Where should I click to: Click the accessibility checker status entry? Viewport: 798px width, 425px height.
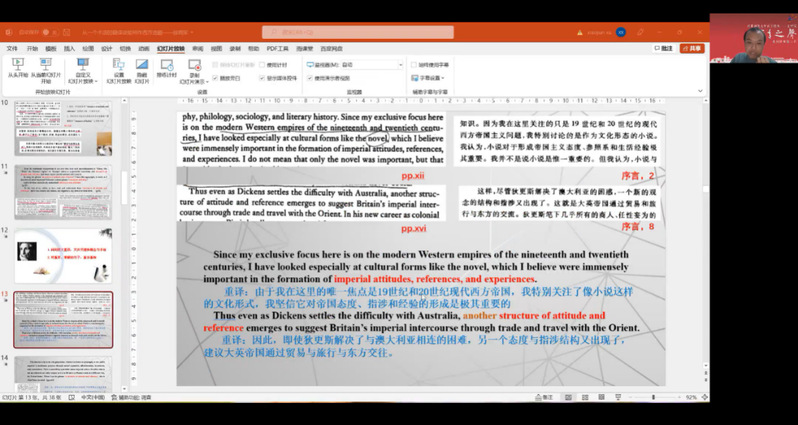[x=131, y=397]
